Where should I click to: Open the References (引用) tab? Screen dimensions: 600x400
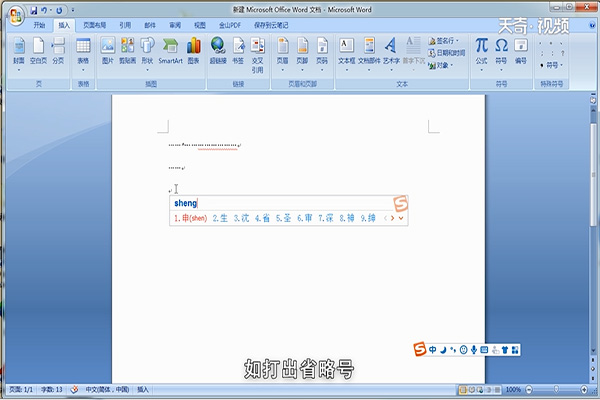pos(125,25)
